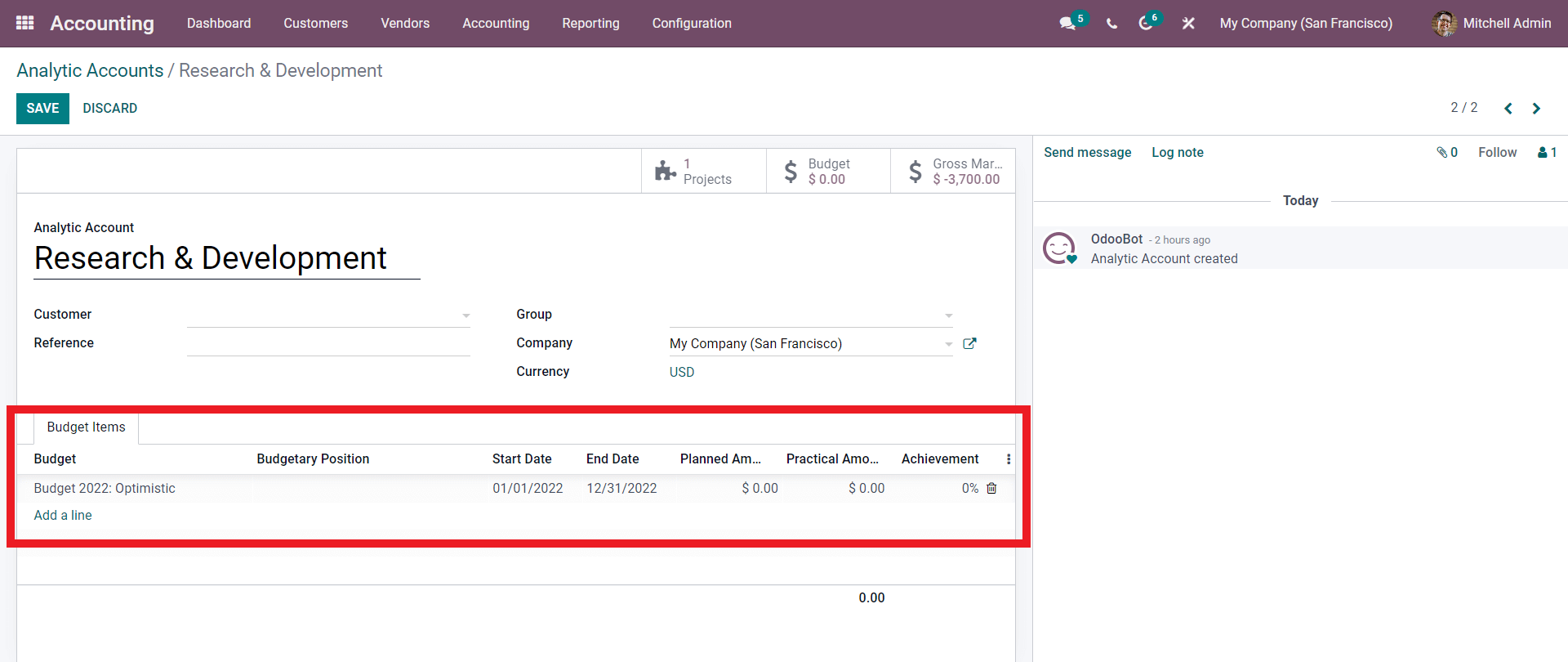Viewport: 1568px width, 662px height.
Task: Open Customers menu
Action: 316,23
